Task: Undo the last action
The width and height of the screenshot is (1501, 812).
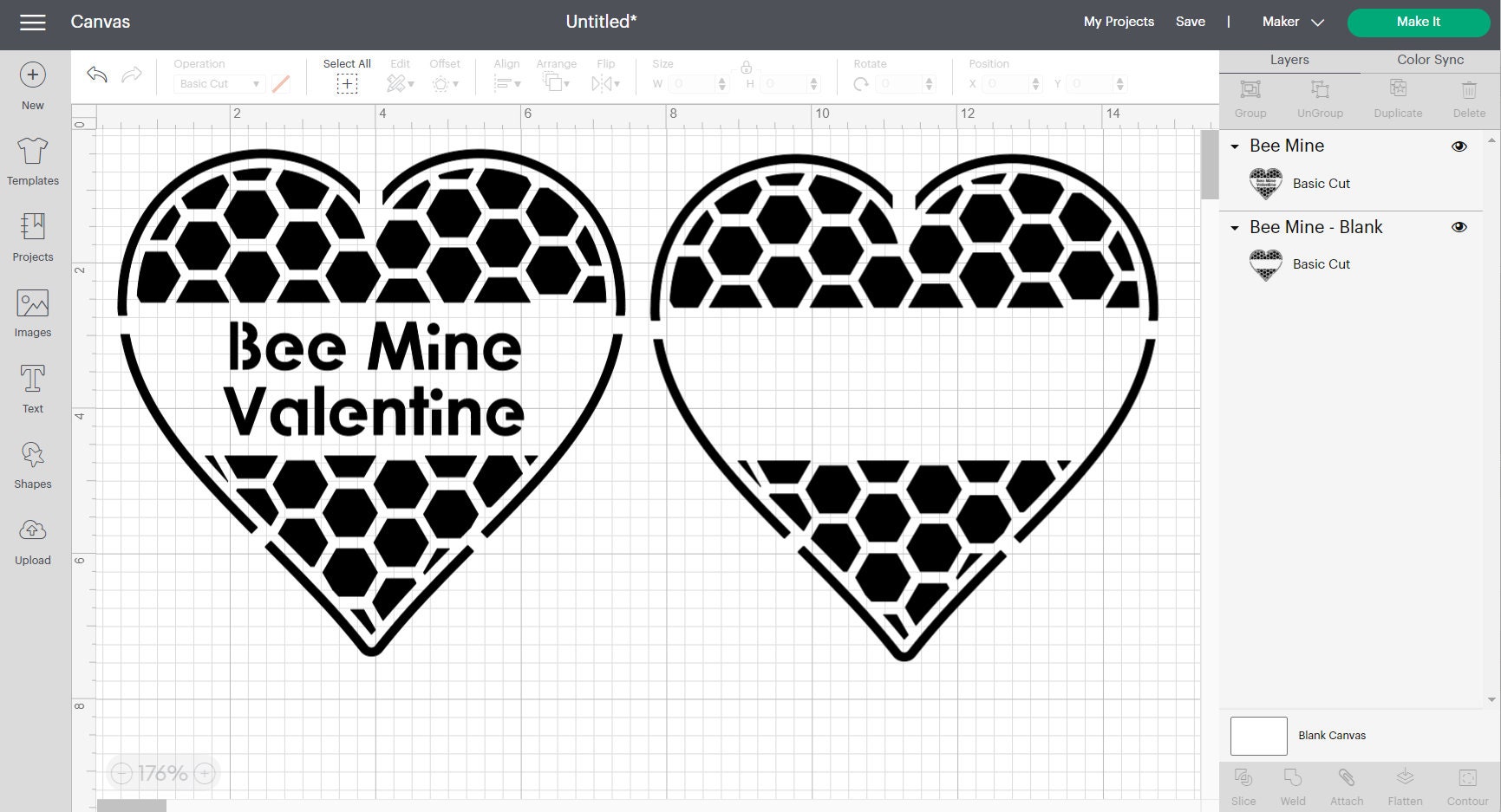Action: pos(97,75)
